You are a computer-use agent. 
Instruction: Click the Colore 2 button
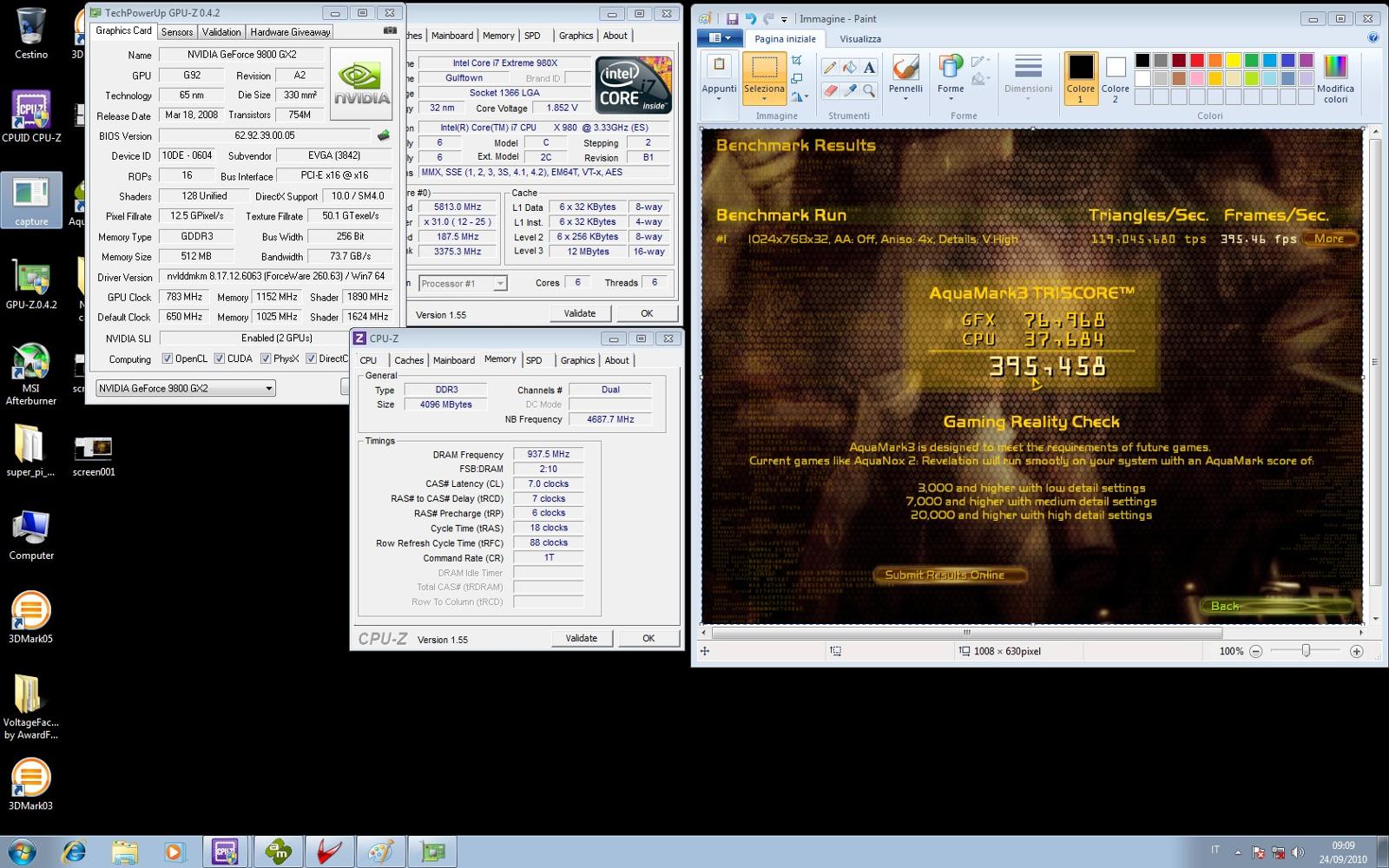tap(1116, 78)
